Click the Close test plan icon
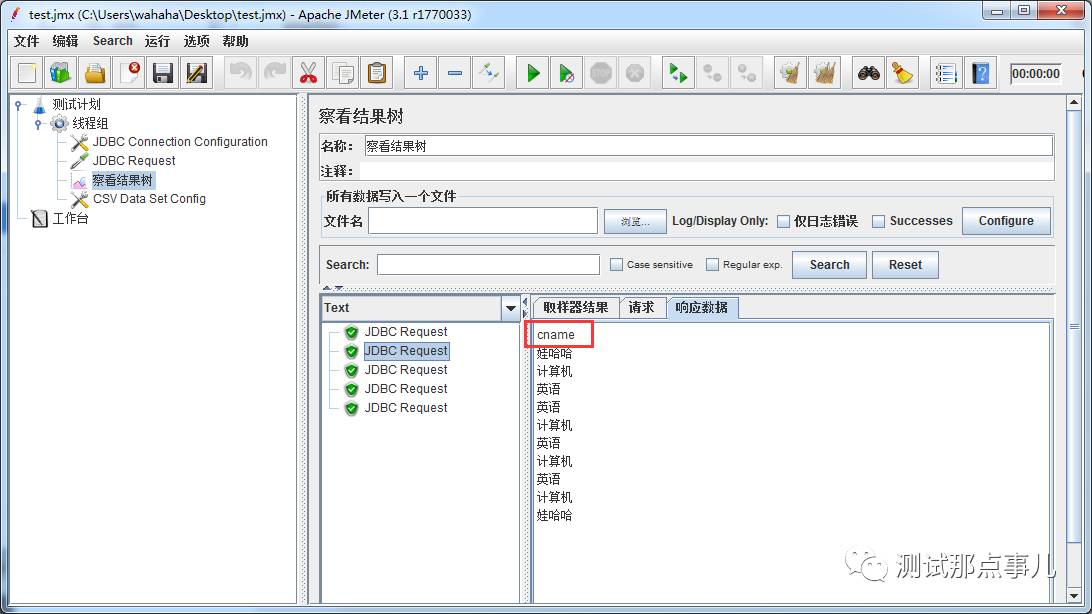1092x614 pixels. pos(129,73)
